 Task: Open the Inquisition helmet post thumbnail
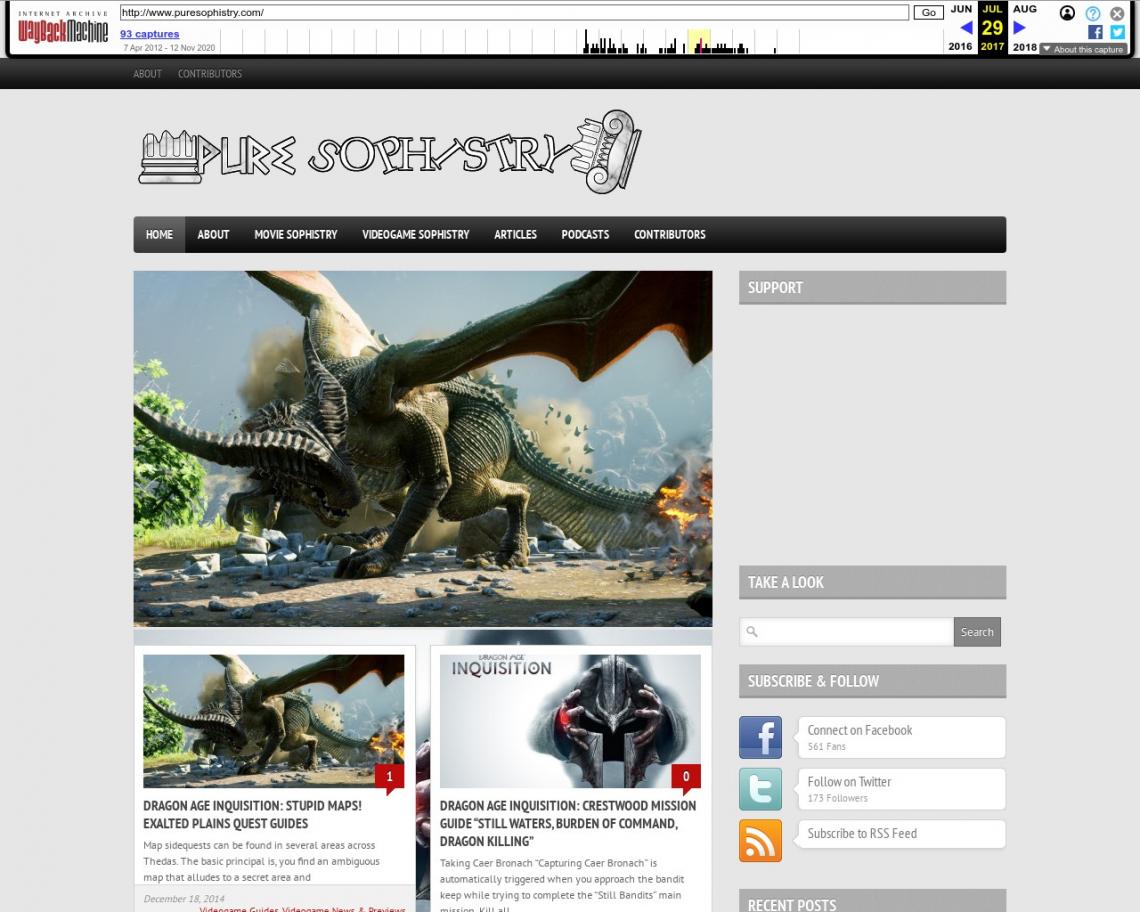click(x=570, y=721)
